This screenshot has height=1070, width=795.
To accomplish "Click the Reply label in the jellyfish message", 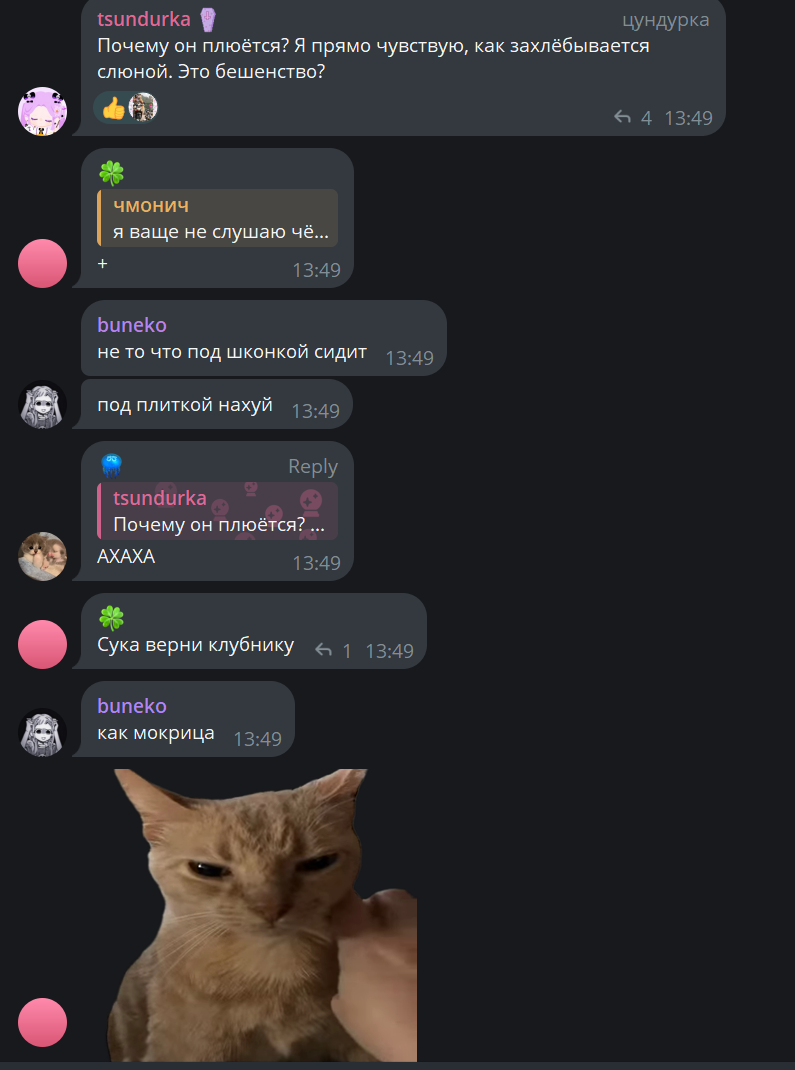I will coord(313,466).
